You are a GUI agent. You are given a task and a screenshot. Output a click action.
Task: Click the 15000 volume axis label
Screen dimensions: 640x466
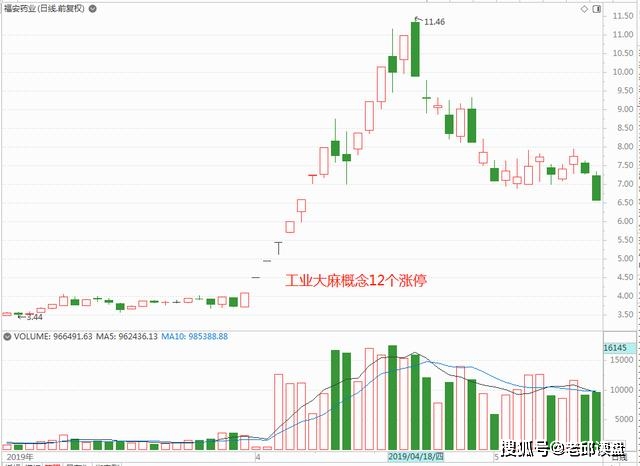pyautogui.click(x=622, y=360)
